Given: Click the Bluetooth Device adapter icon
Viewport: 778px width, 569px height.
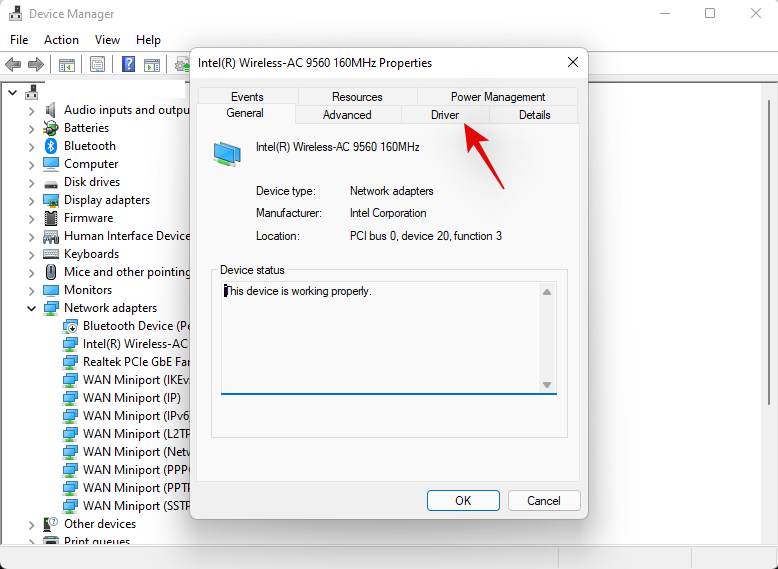Looking at the screenshot, I should [70, 326].
